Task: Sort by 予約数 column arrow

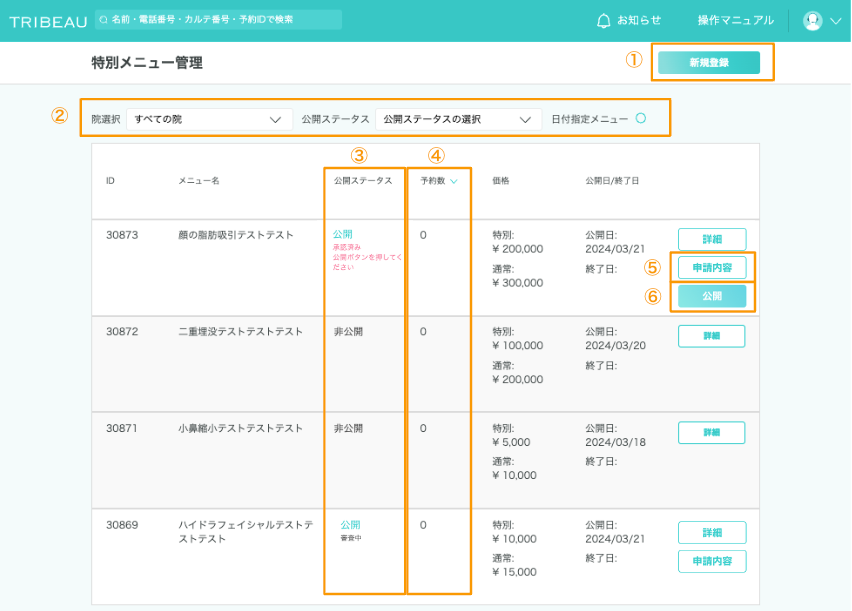Action: (x=454, y=181)
